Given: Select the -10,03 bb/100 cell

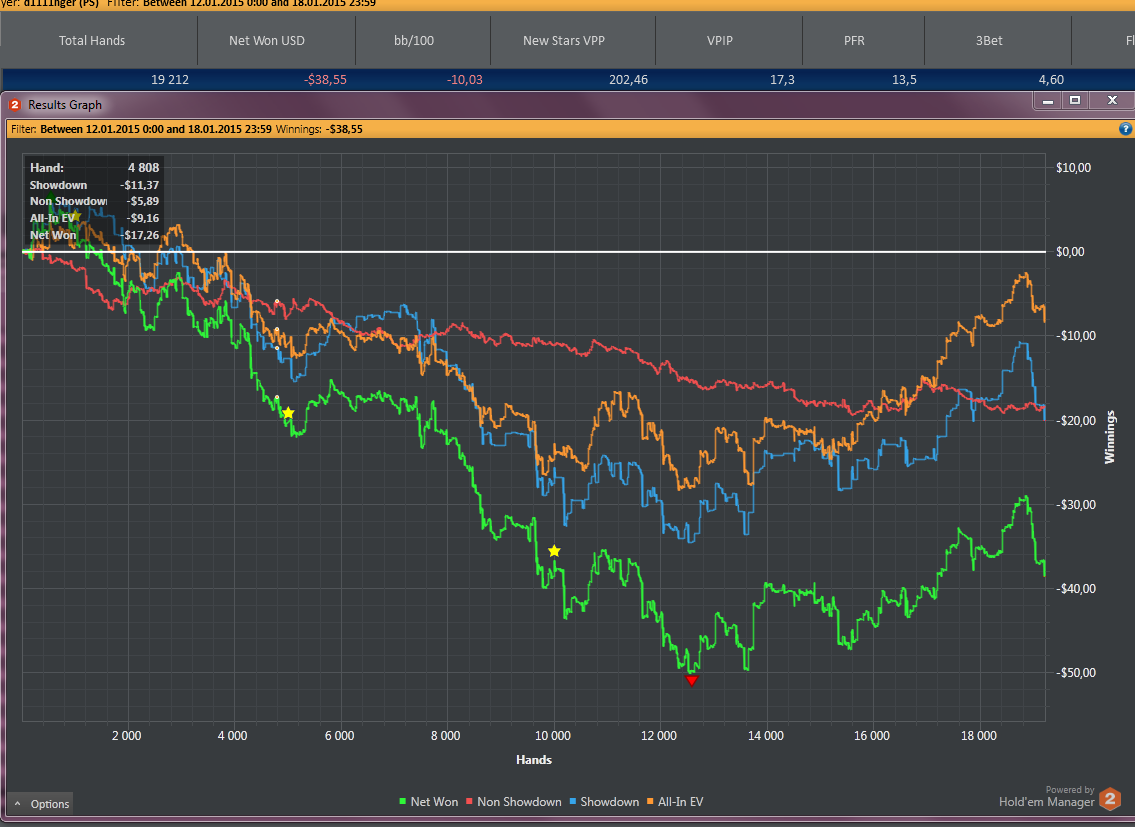Looking at the screenshot, I should [465, 80].
